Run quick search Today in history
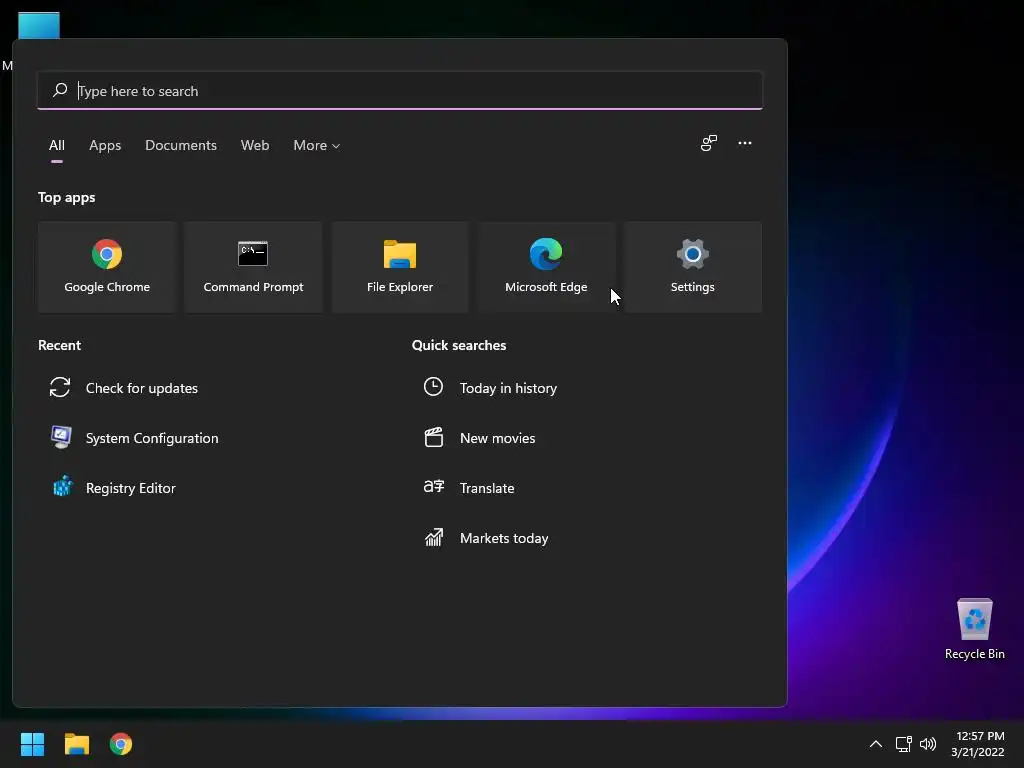Screen dimensions: 1024x768 click(490, 388)
